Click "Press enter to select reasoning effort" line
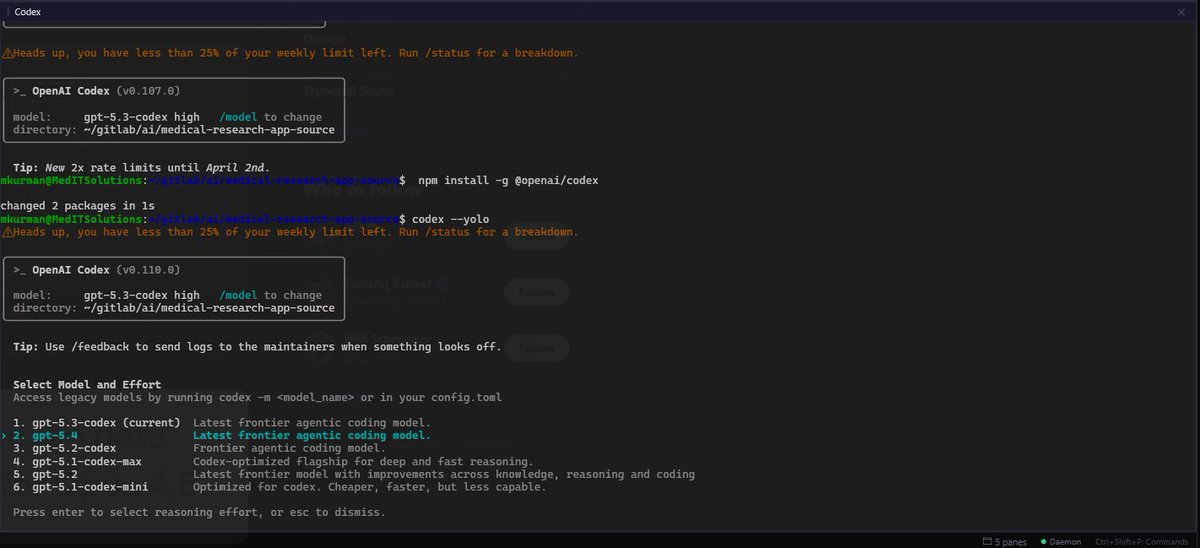The height and width of the screenshot is (548, 1200). (199, 513)
